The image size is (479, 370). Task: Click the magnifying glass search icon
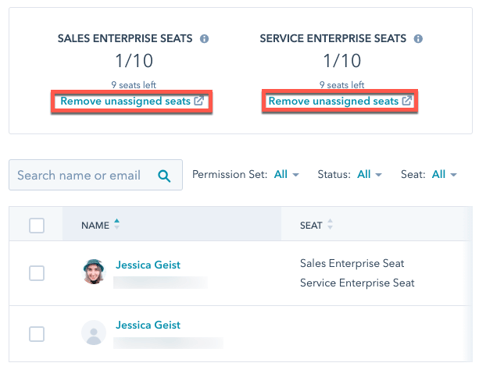click(164, 176)
